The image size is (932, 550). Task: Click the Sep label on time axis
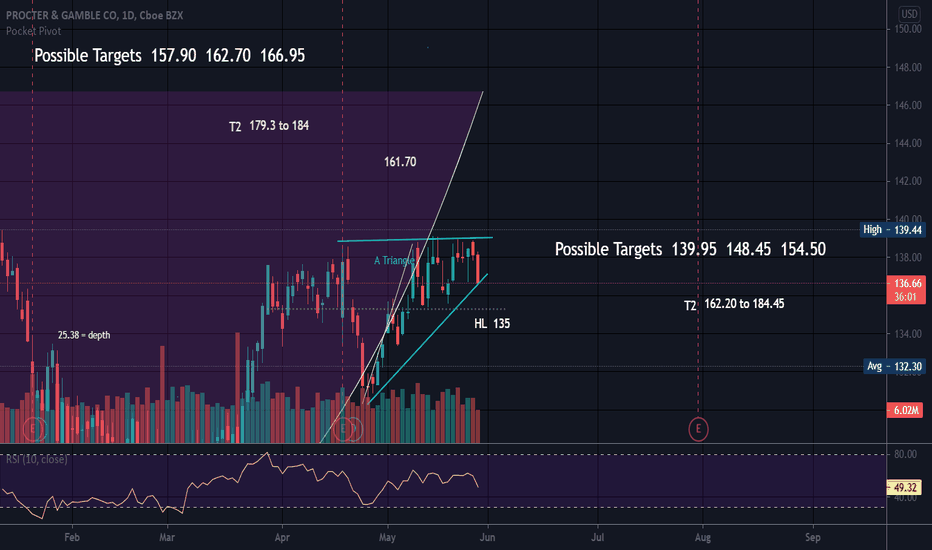[x=813, y=537]
